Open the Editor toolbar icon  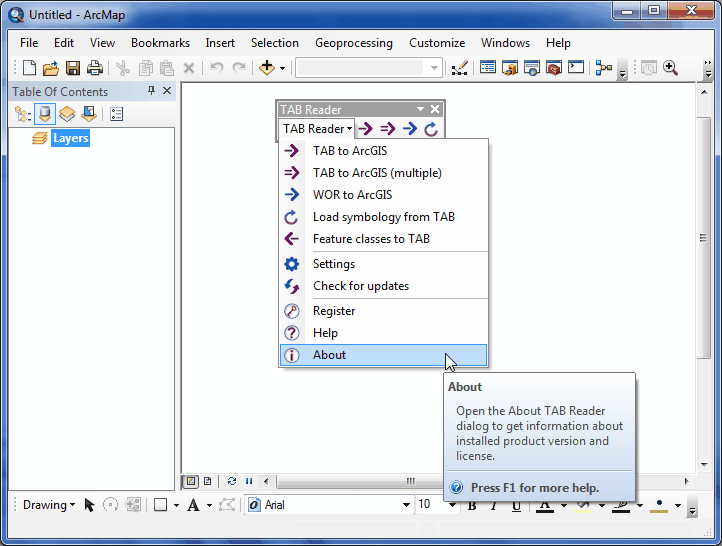tap(459, 68)
